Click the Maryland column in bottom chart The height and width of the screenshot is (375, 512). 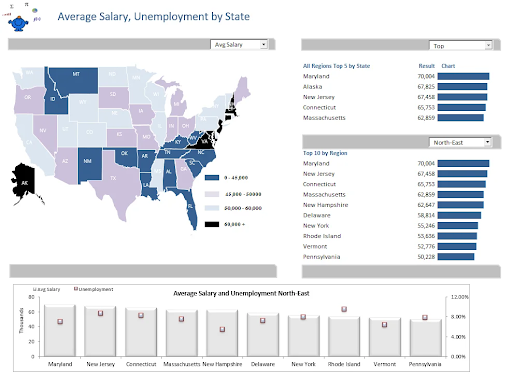coord(60,330)
